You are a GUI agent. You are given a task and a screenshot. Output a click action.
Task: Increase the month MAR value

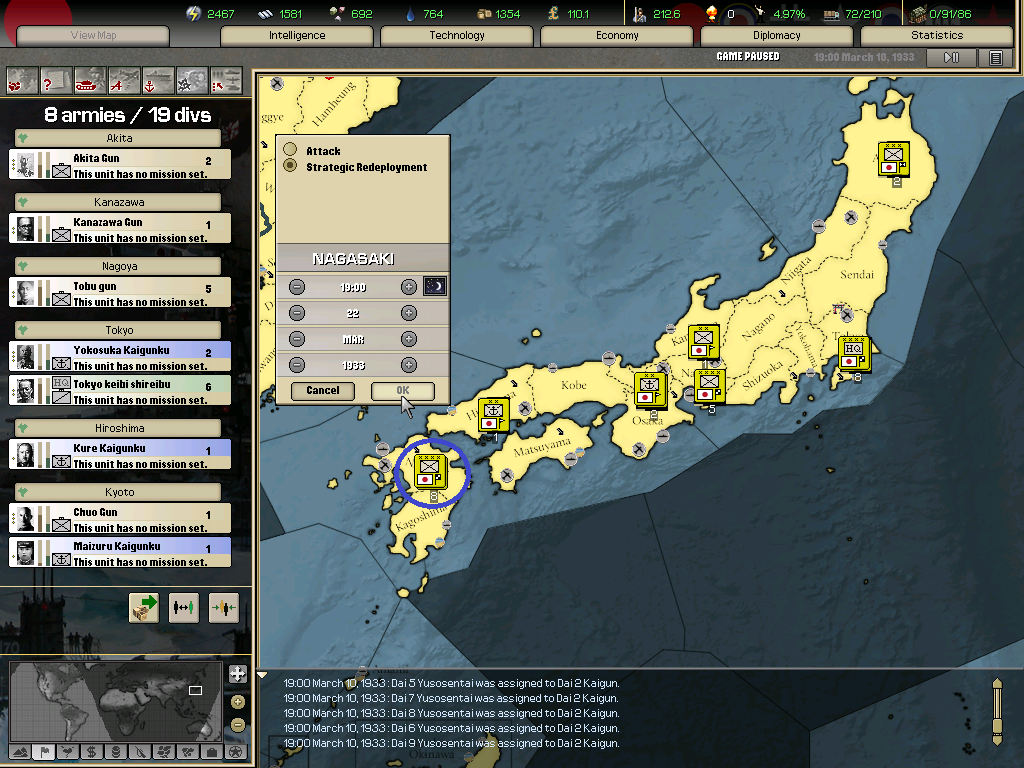[x=409, y=339]
